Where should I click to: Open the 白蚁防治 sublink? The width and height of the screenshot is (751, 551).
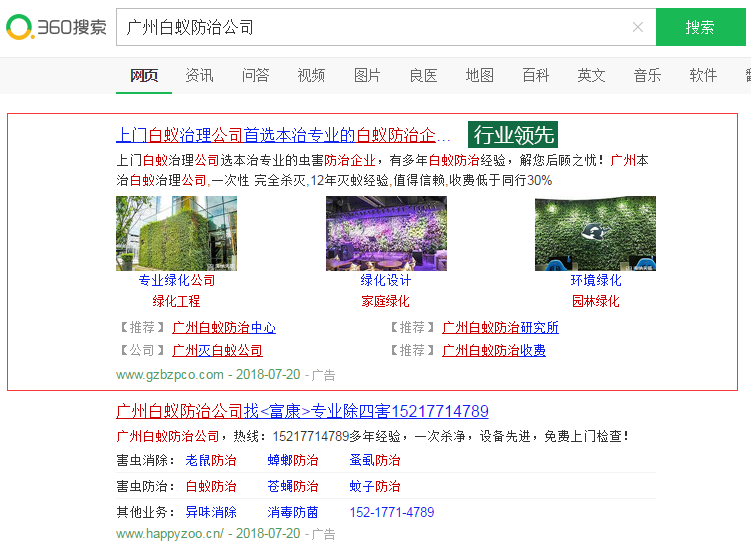pos(211,486)
